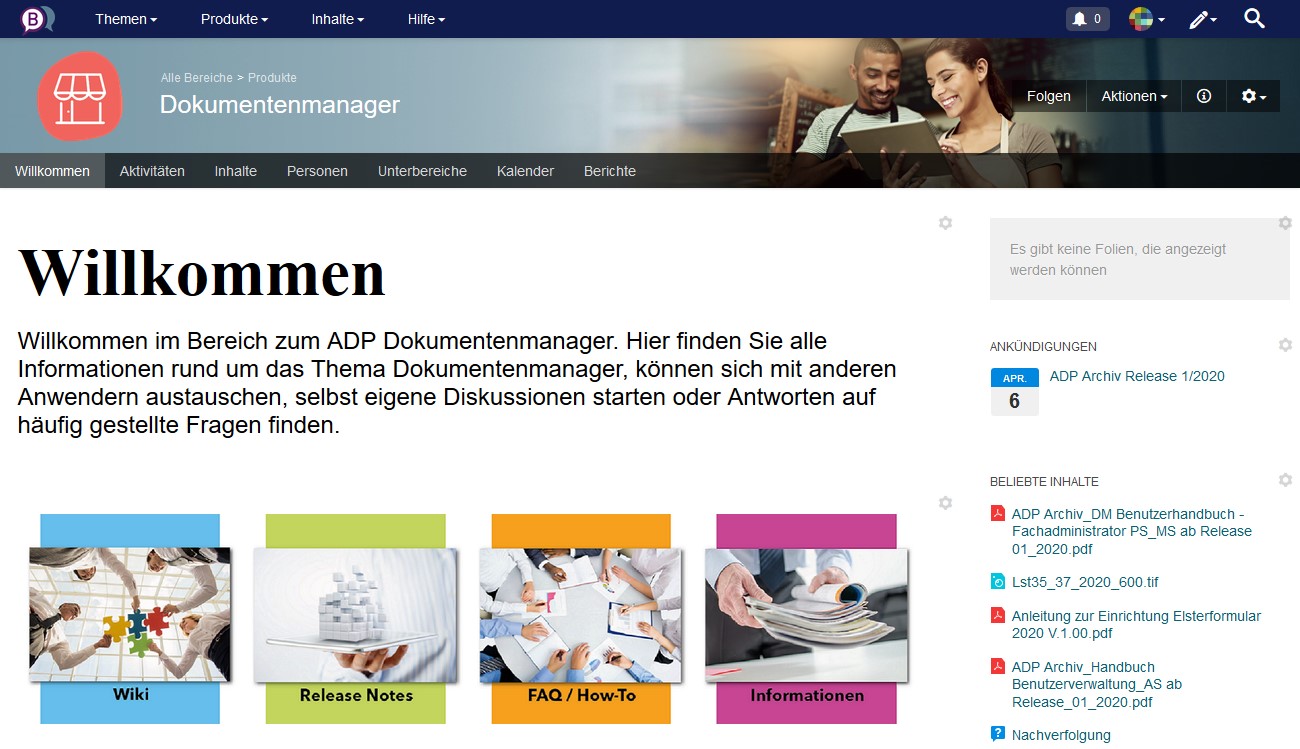Open ADP Archiv_Handbuch Benutzerverwaltung link
The image size is (1300, 749).
click(1097, 684)
